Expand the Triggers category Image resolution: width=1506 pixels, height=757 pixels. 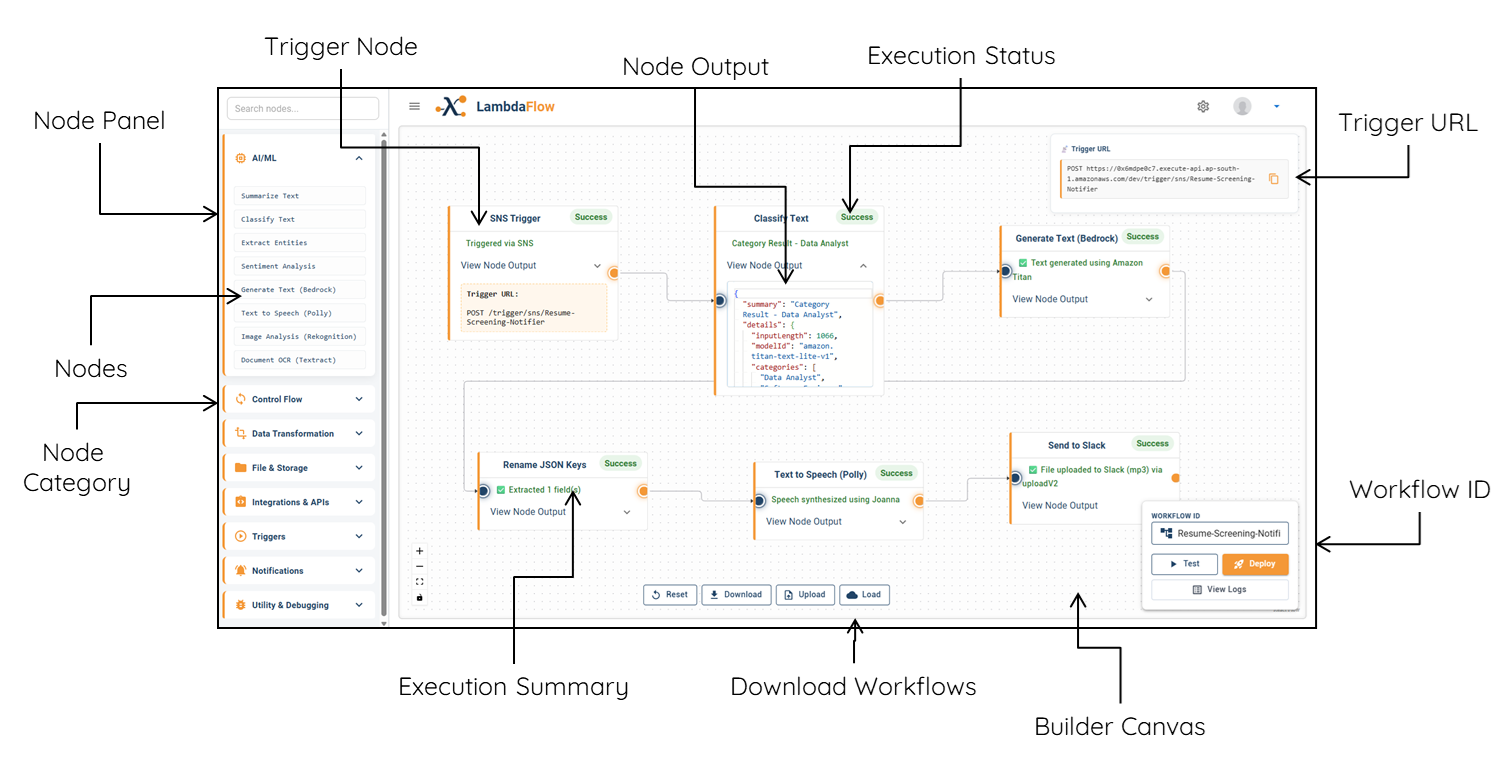pos(359,536)
